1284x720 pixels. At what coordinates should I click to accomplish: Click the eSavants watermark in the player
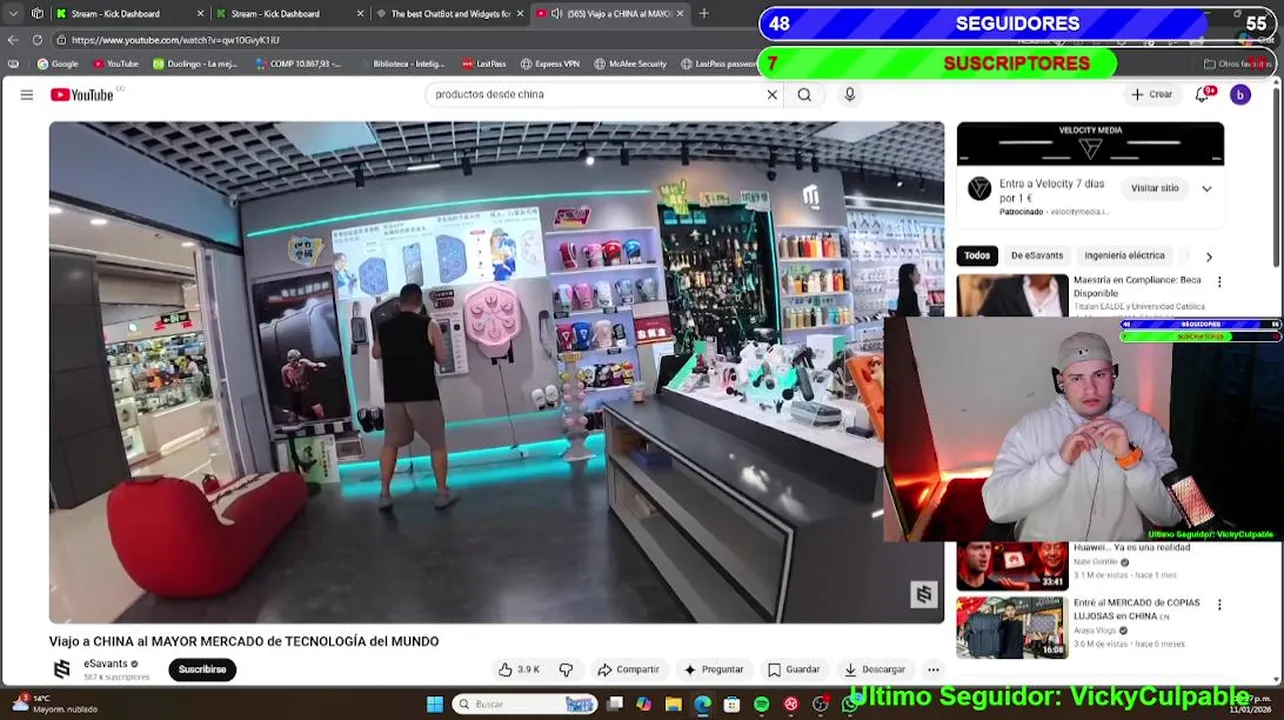pos(923,594)
